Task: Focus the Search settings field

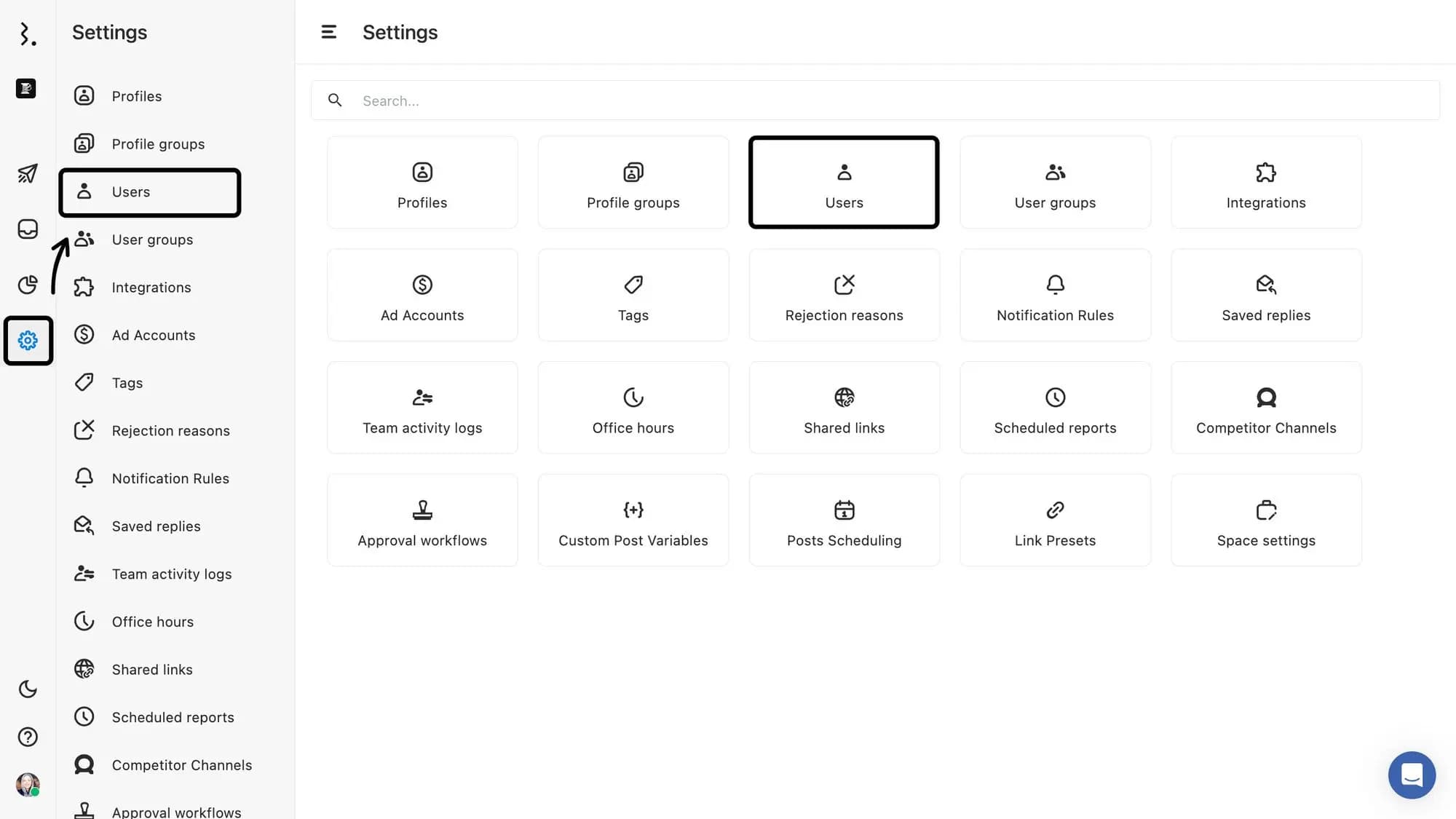Action: click(x=875, y=100)
